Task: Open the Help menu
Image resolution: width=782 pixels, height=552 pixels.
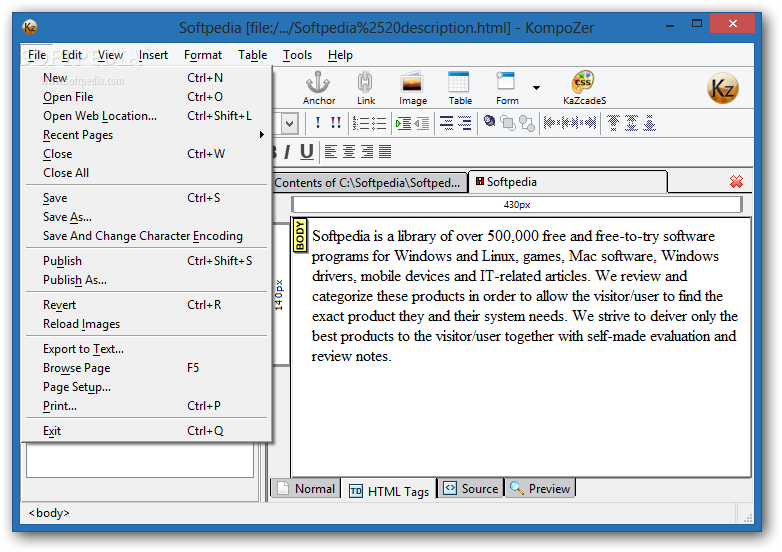Action: pyautogui.click(x=340, y=55)
